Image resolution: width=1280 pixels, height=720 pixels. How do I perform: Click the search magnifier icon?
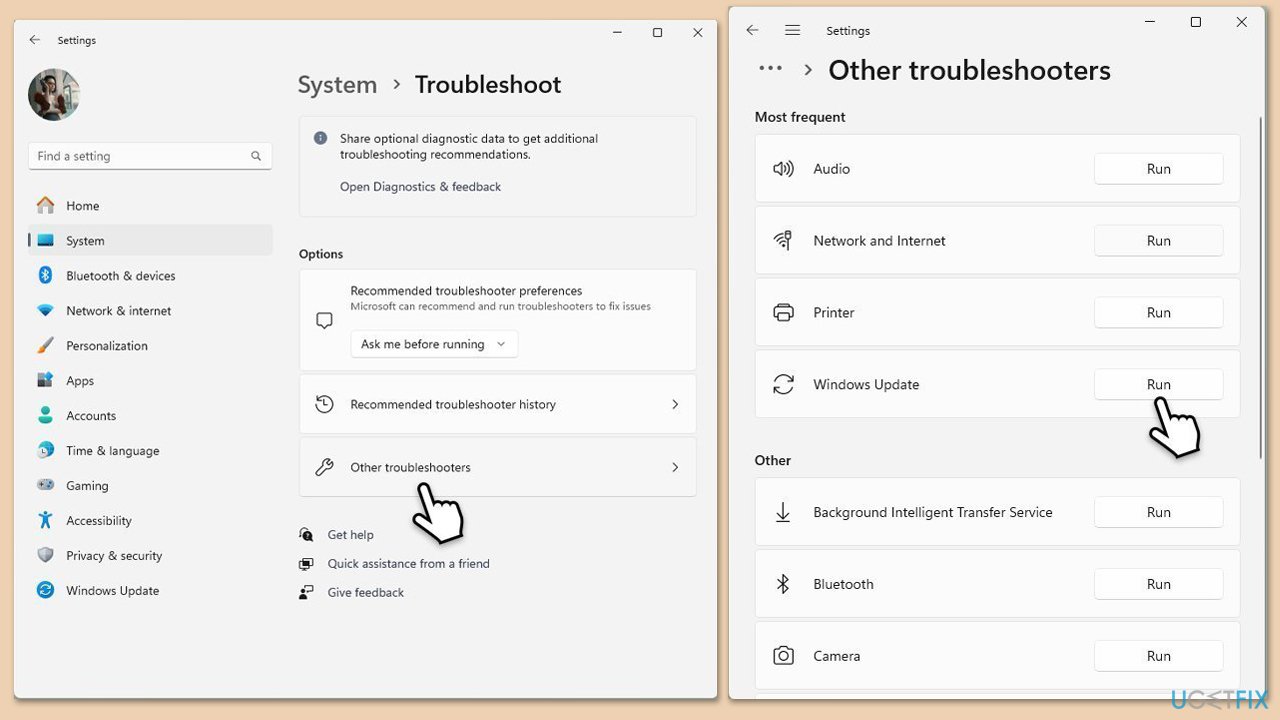coord(256,156)
